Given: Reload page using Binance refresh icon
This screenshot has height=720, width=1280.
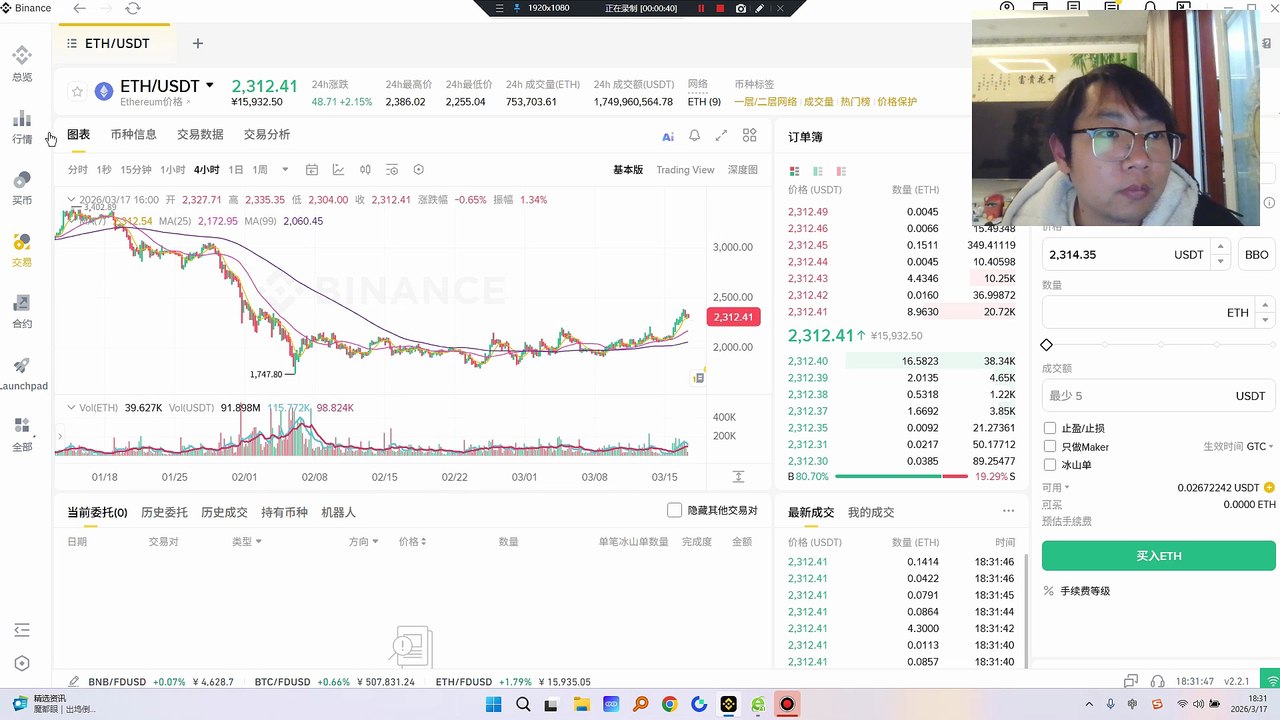Looking at the screenshot, I should click(133, 8).
